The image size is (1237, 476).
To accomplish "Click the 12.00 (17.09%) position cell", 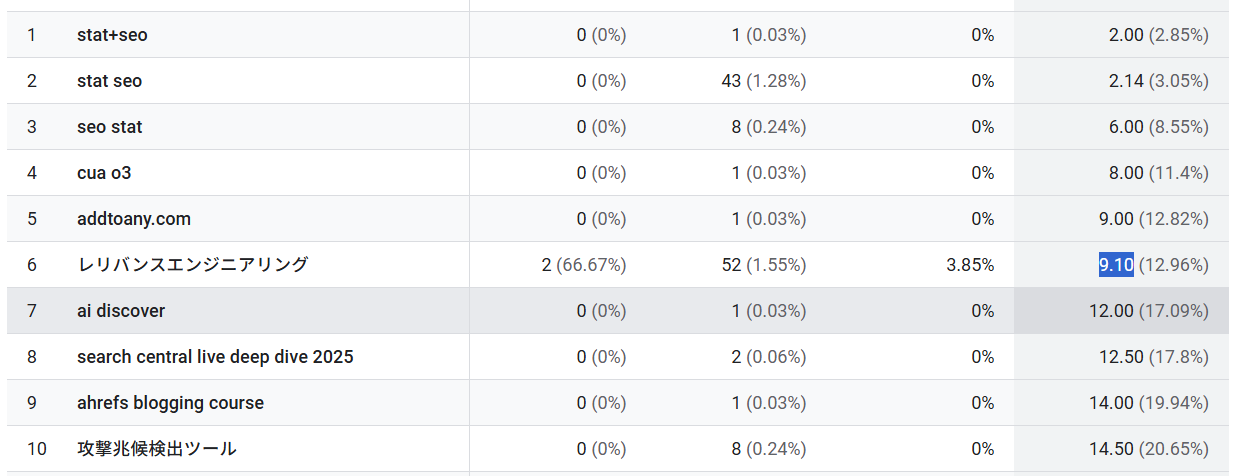I will [1149, 311].
